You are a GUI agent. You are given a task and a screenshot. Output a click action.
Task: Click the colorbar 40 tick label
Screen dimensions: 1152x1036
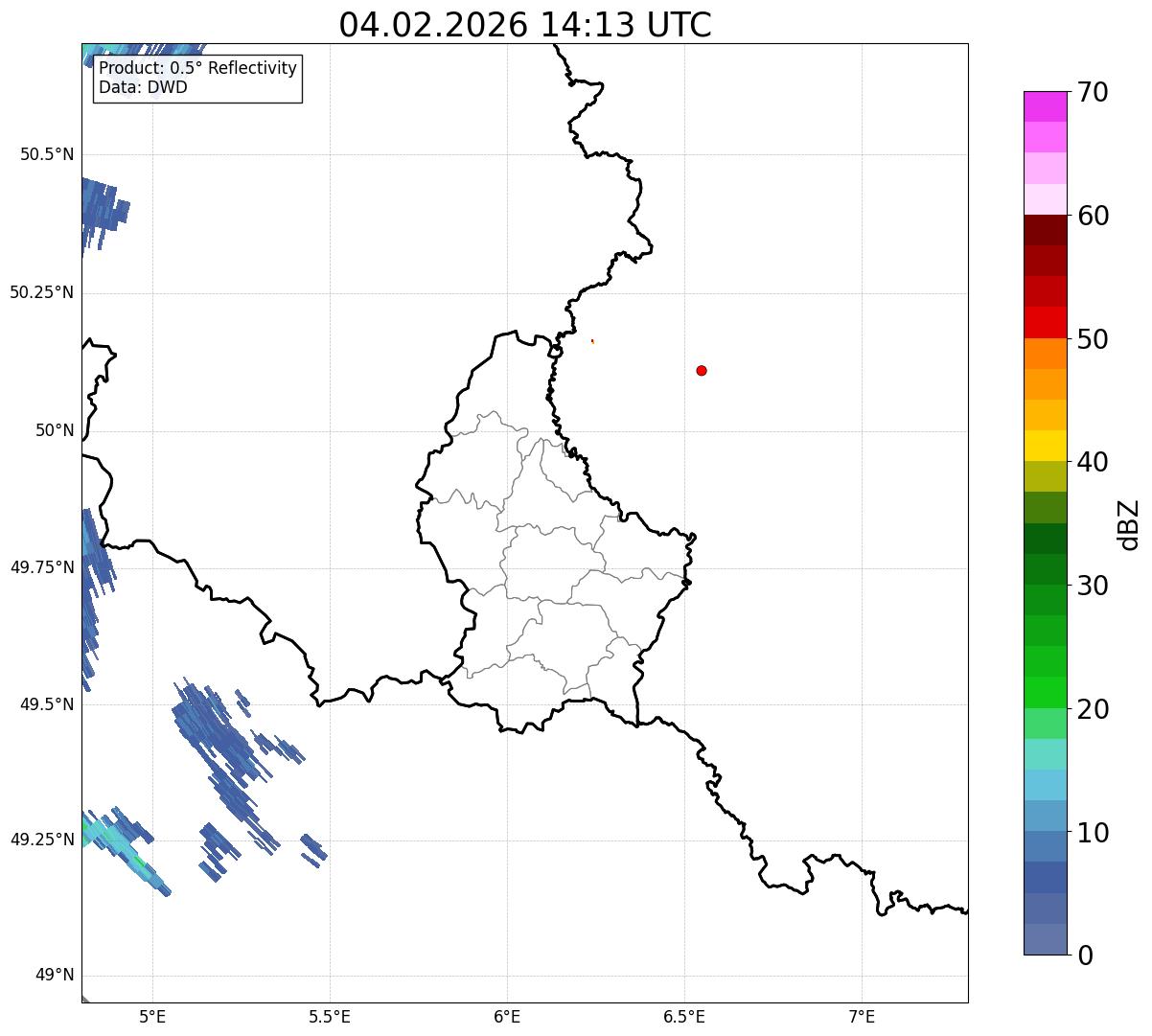coord(1093,462)
